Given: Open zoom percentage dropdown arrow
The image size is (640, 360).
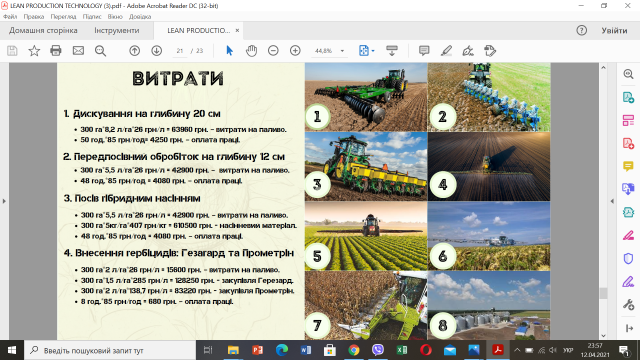Looking at the screenshot, I should click(x=342, y=51).
